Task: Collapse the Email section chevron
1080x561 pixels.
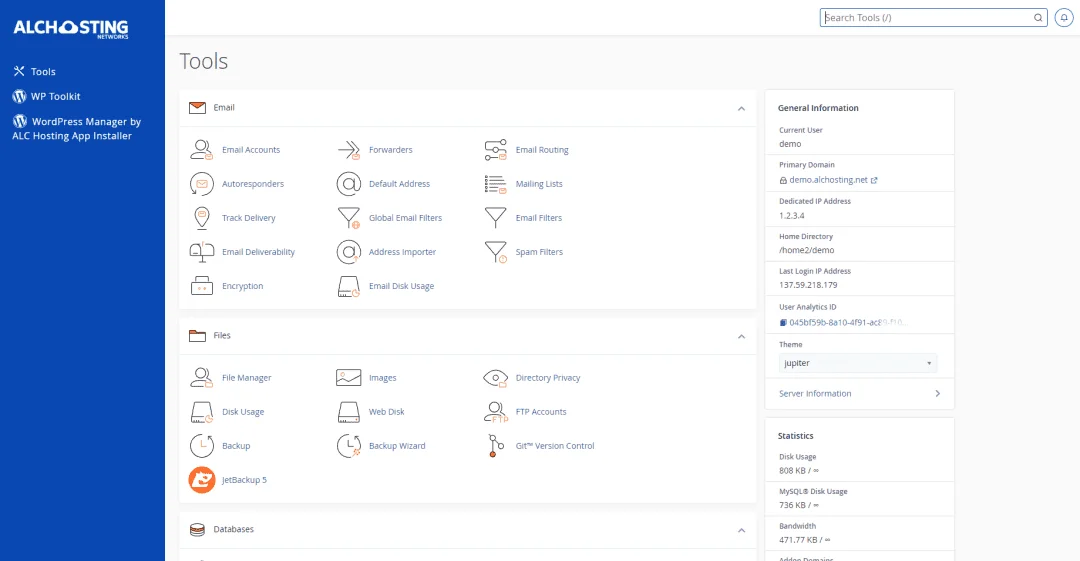Action: (741, 108)
